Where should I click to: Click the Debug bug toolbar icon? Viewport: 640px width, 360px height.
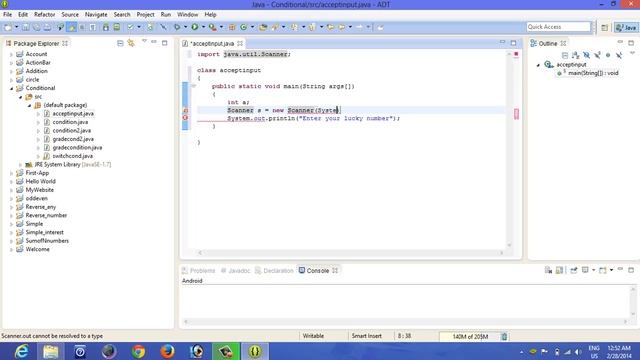(x=177, y=27)
